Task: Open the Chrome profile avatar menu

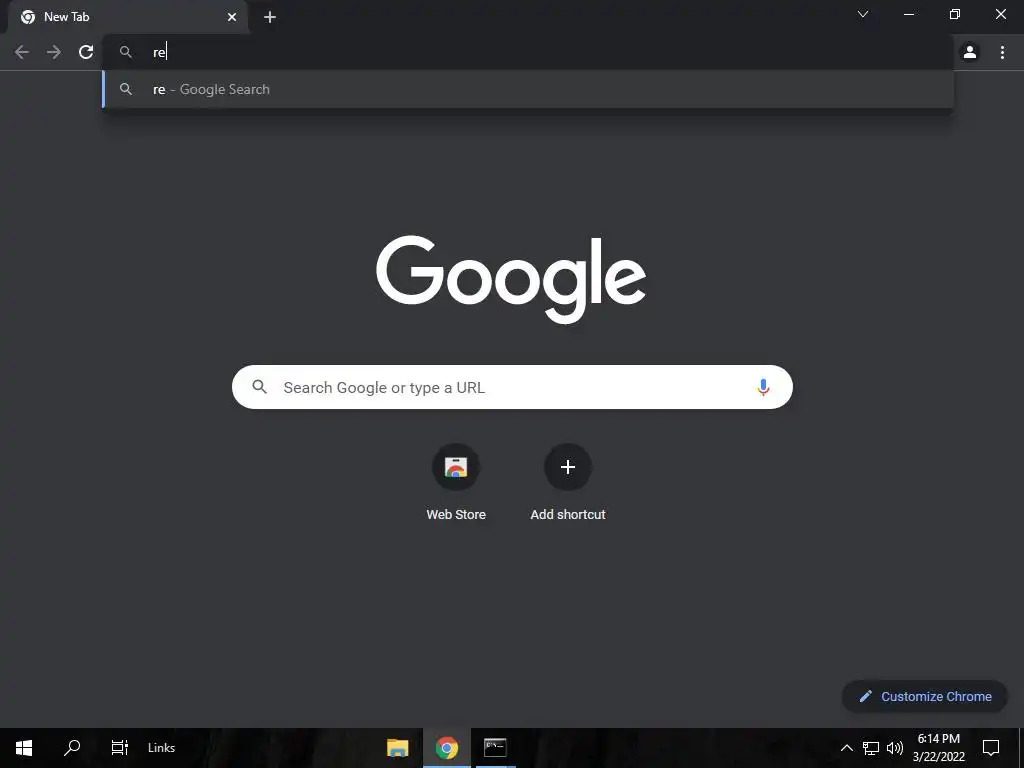Action: click(x=970, y=52)
